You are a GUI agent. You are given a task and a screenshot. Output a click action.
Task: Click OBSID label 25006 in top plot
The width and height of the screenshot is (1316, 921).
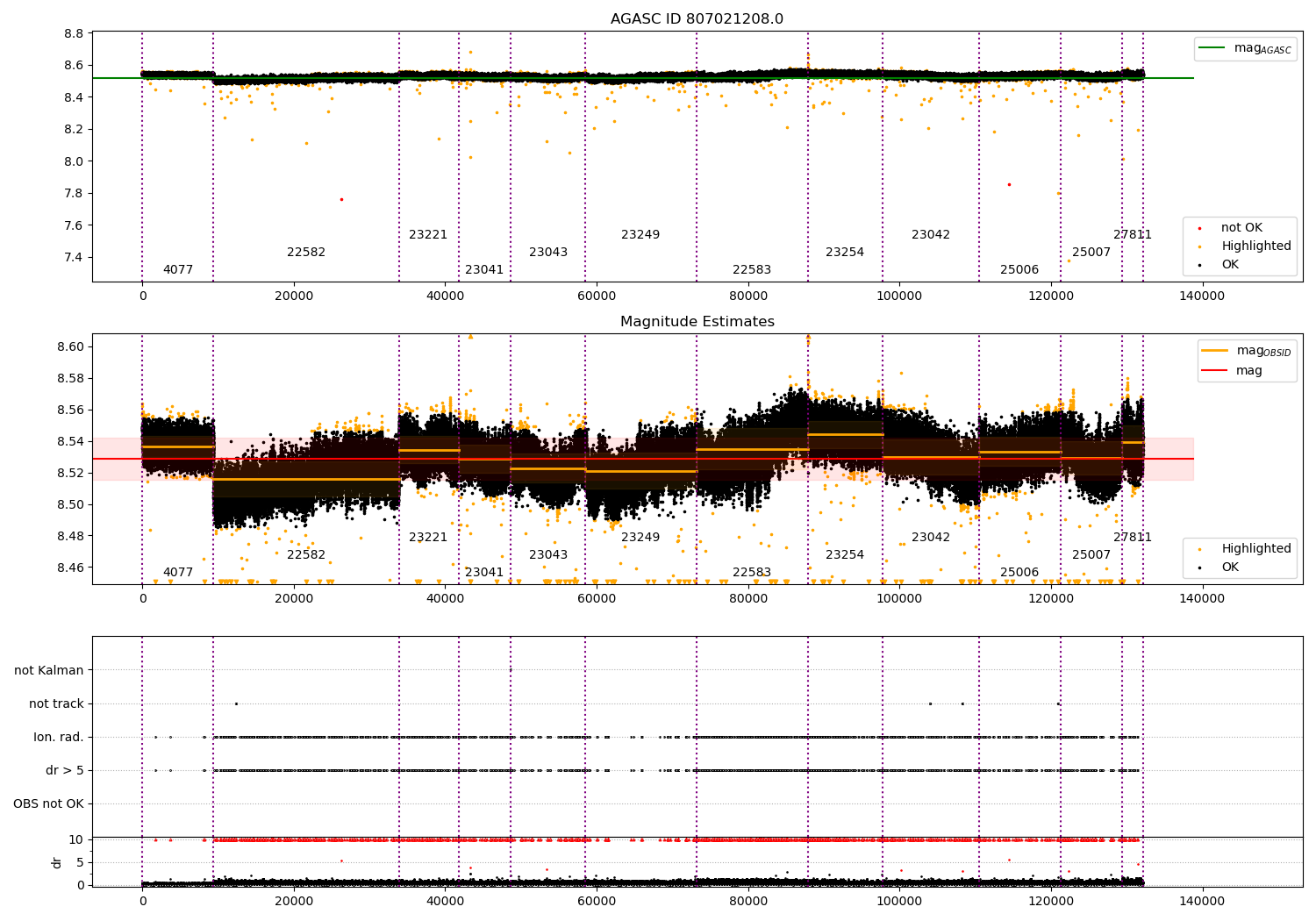[1019, 270]
